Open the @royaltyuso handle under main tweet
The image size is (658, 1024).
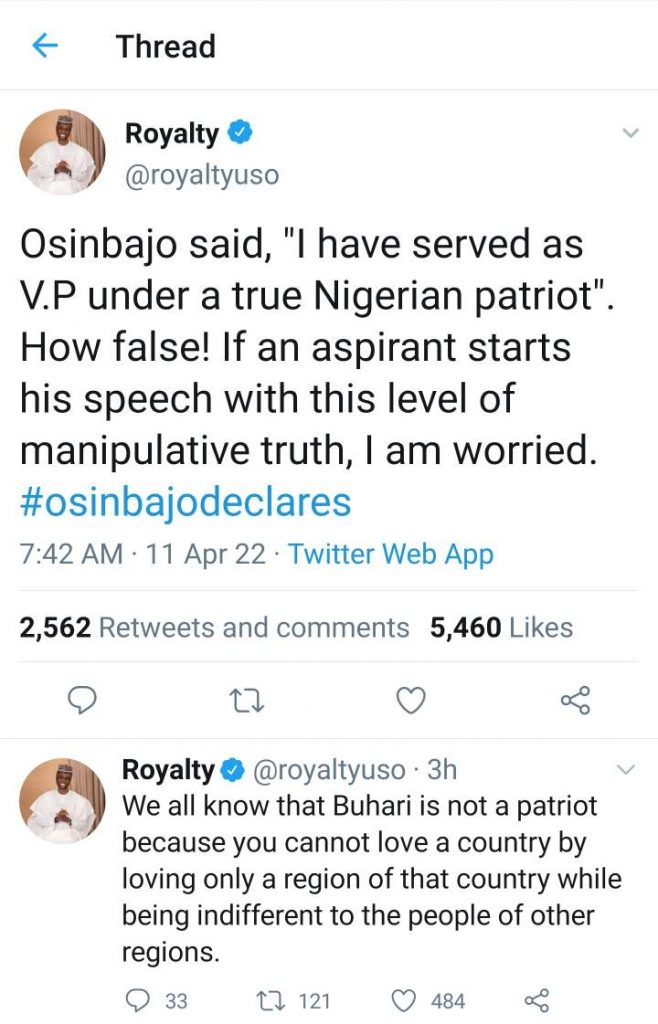[x=200, y=175]
